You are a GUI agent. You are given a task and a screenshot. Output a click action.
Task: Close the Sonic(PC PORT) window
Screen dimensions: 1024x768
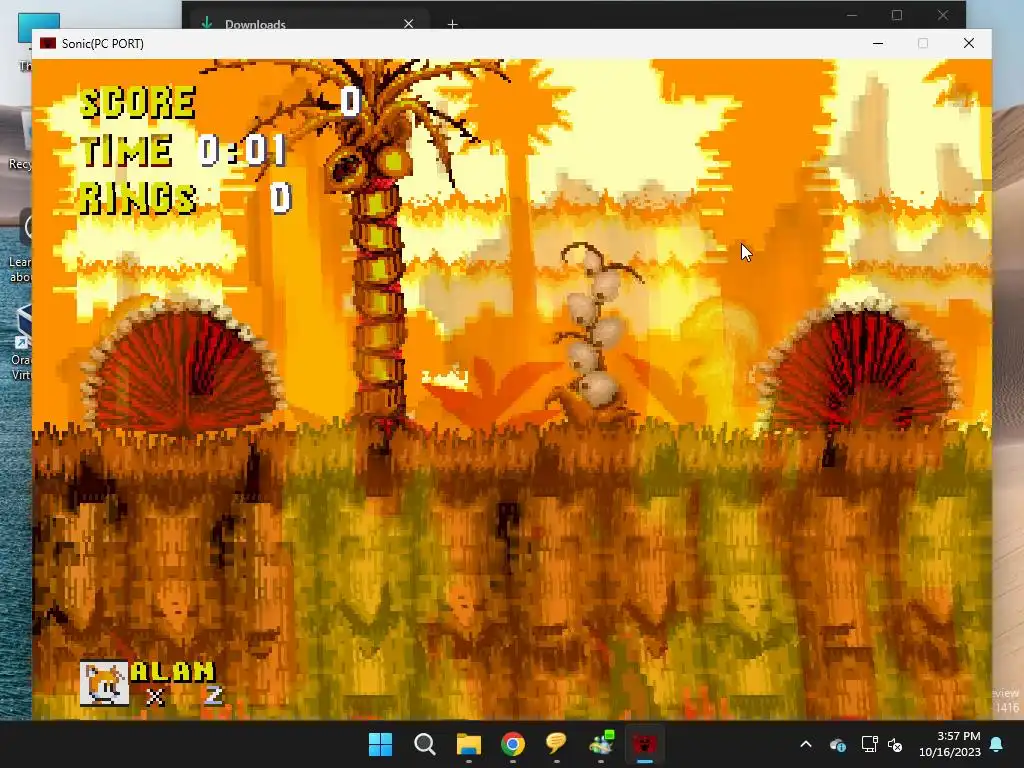968,43
